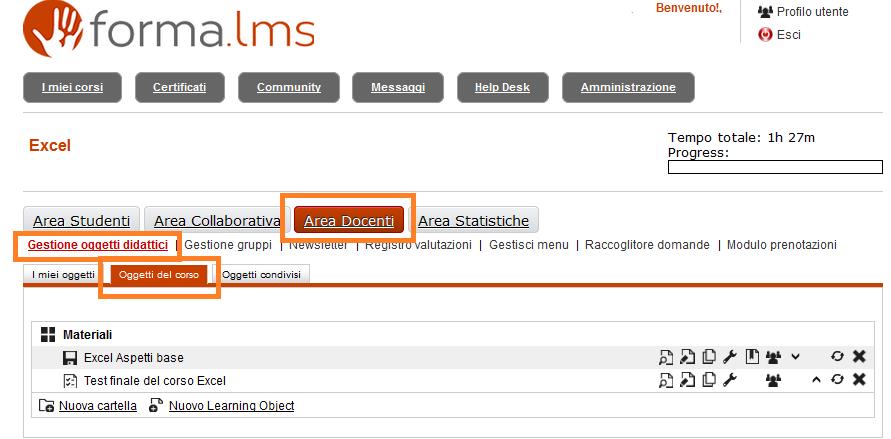Move Test finale del corso Excel up

point(816,380)
